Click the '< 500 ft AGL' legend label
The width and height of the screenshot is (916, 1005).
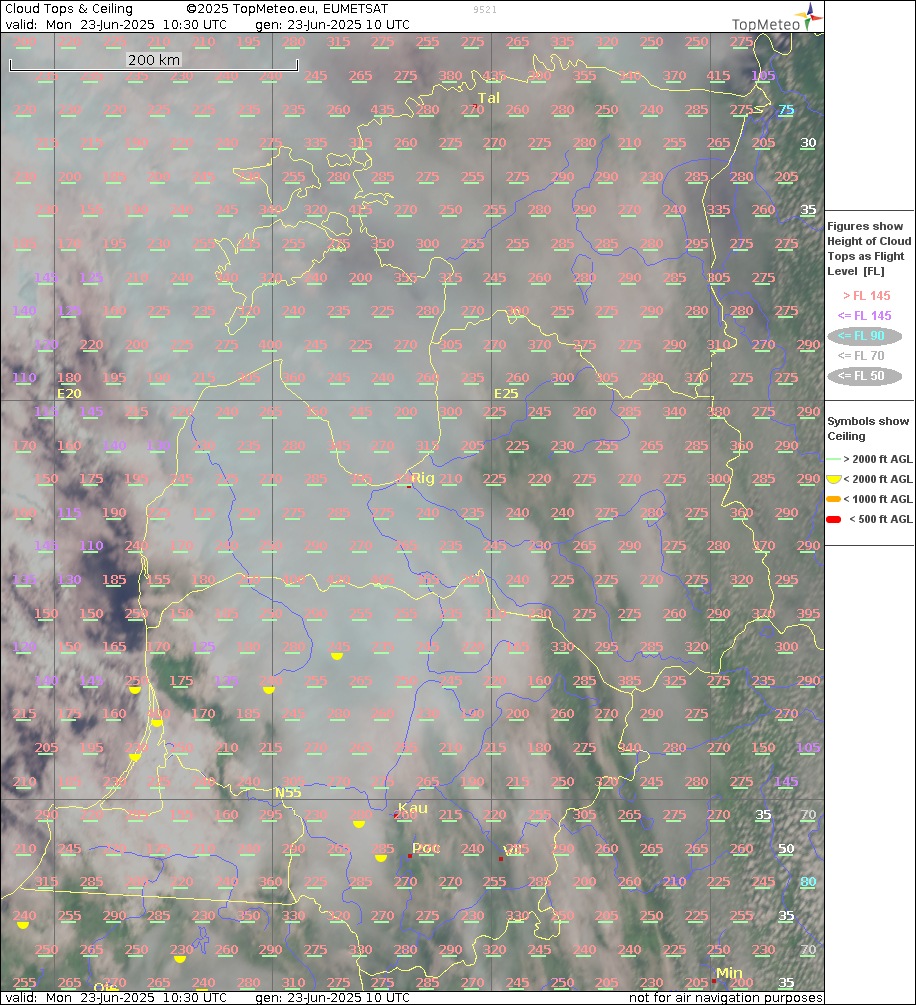[881, 519]
